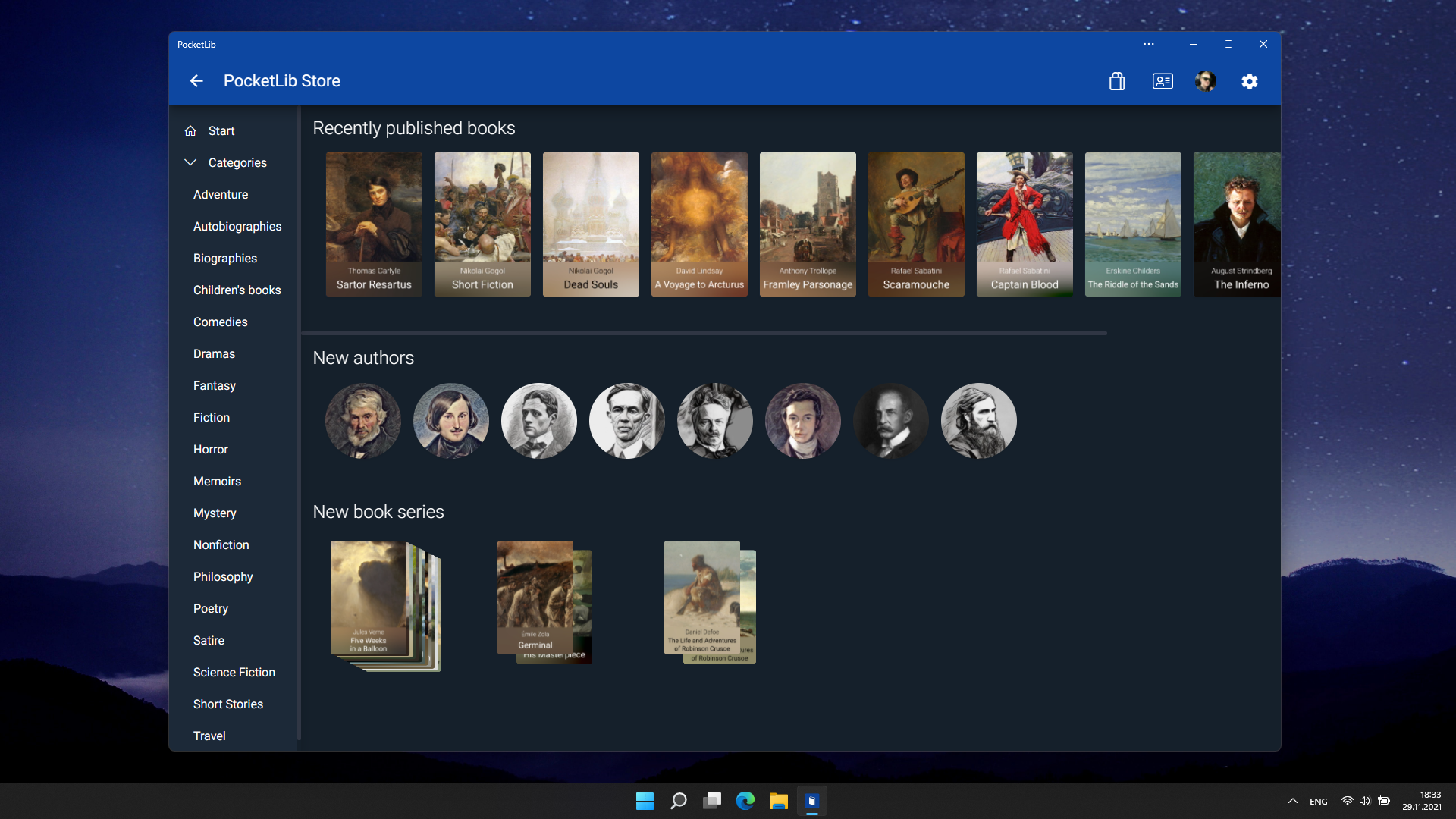Viewport: 1456px width, 819px height.
Task: Click the user profile avatar
Action: (x=1206, y=81)
